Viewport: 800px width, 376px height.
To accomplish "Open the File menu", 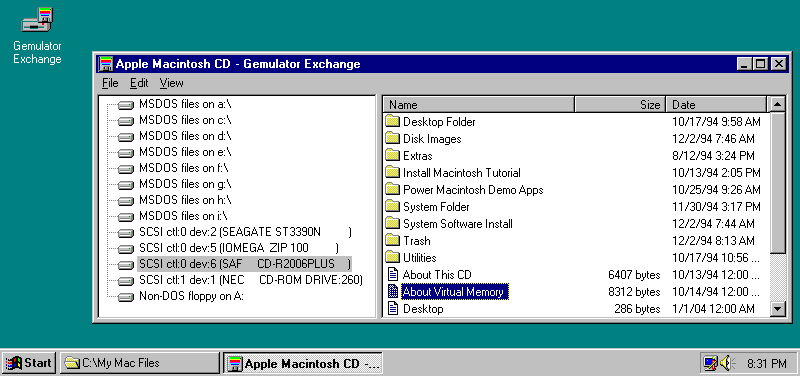I will tap(110, 83).
